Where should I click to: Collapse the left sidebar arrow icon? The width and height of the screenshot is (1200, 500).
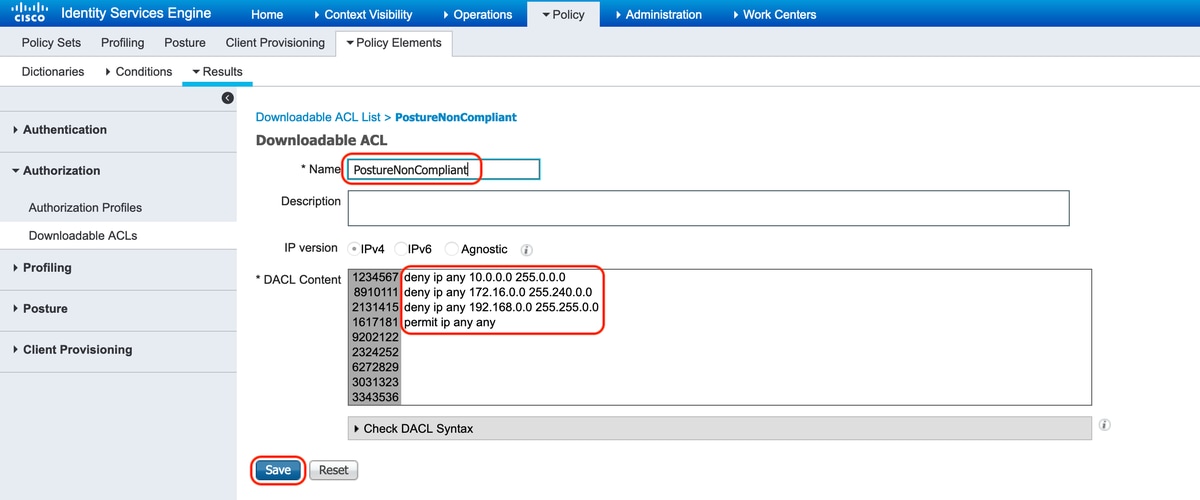[227, 98]
